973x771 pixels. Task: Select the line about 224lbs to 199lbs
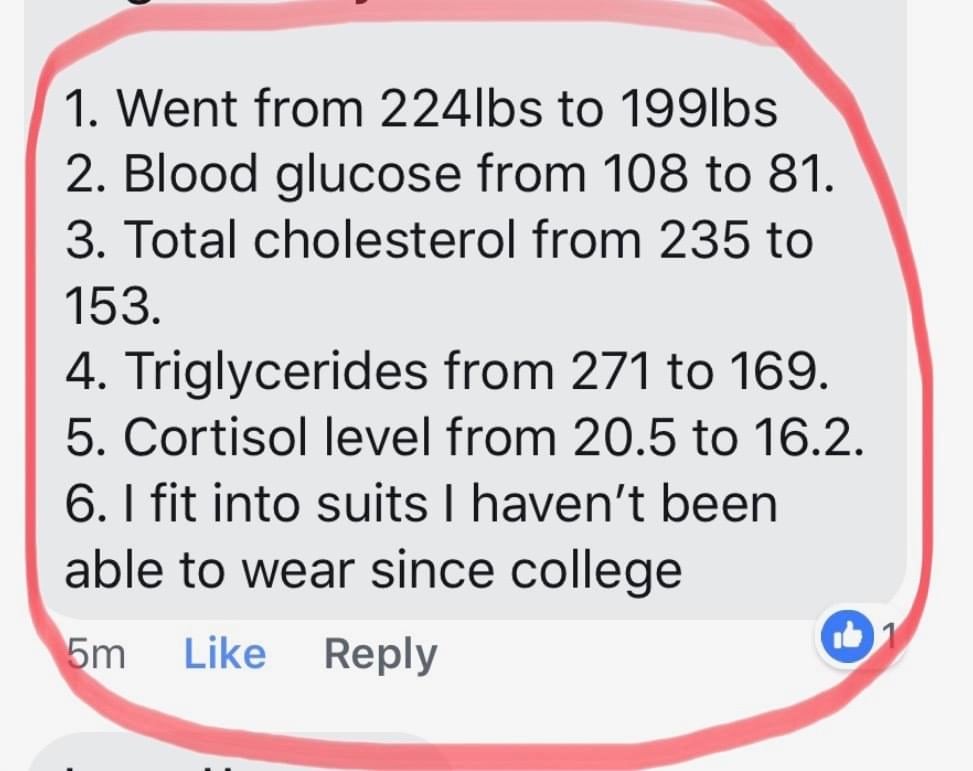pyautogui.click(x=421, y=109)
